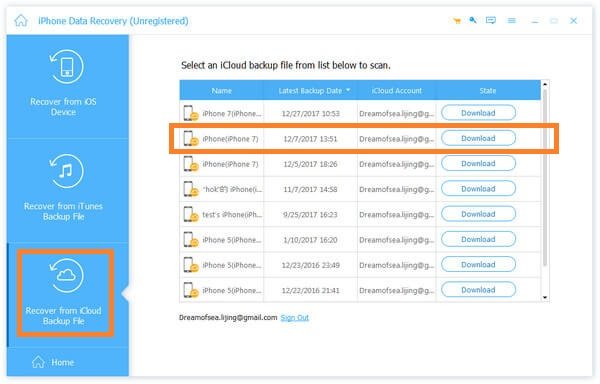Close the iPhone Data Recovery window
The height and width of the screenshot is (384, 600).
[x=573, y=21]
